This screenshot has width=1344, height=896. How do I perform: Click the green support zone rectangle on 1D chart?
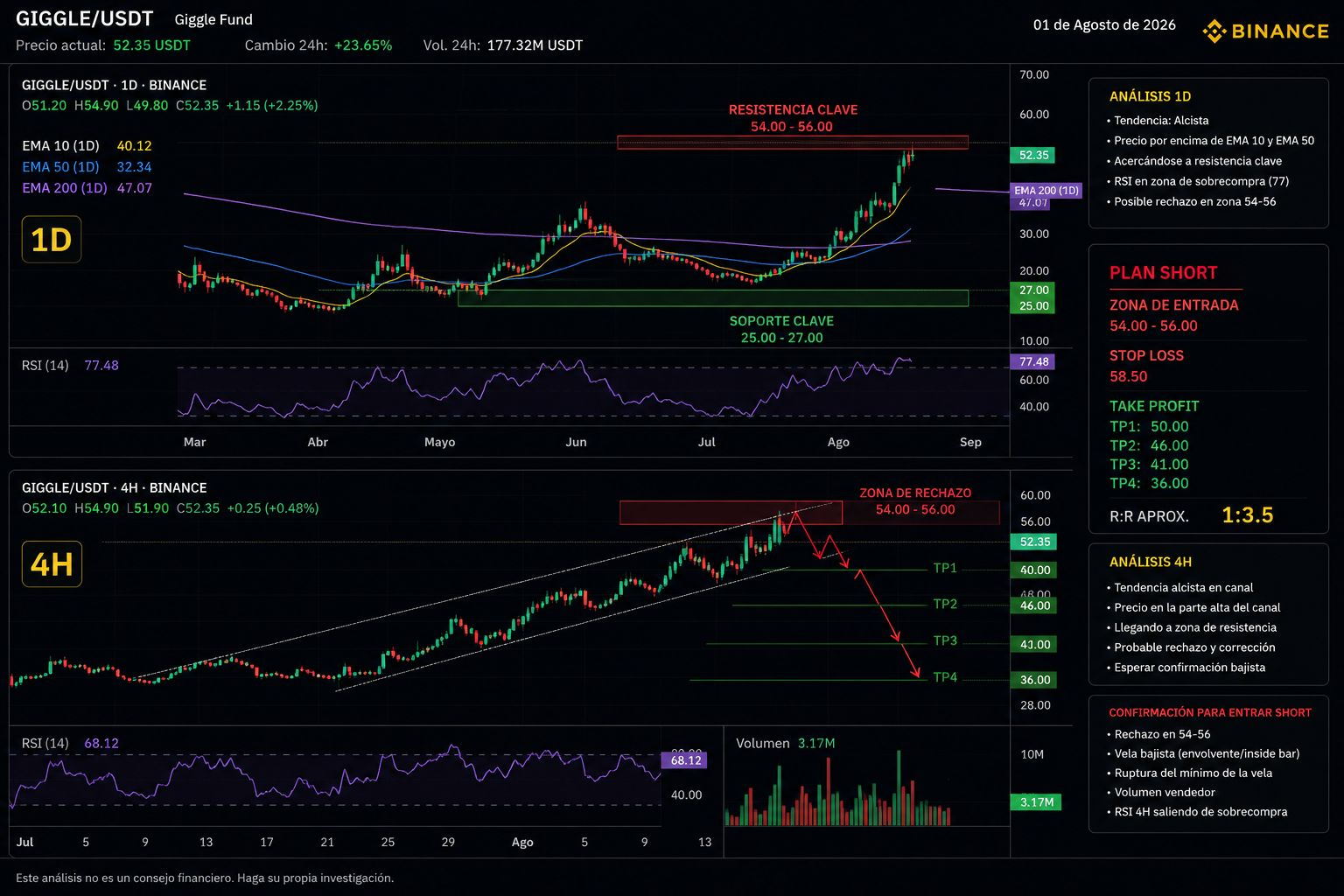pyautogui.click(x=713, y=298)
